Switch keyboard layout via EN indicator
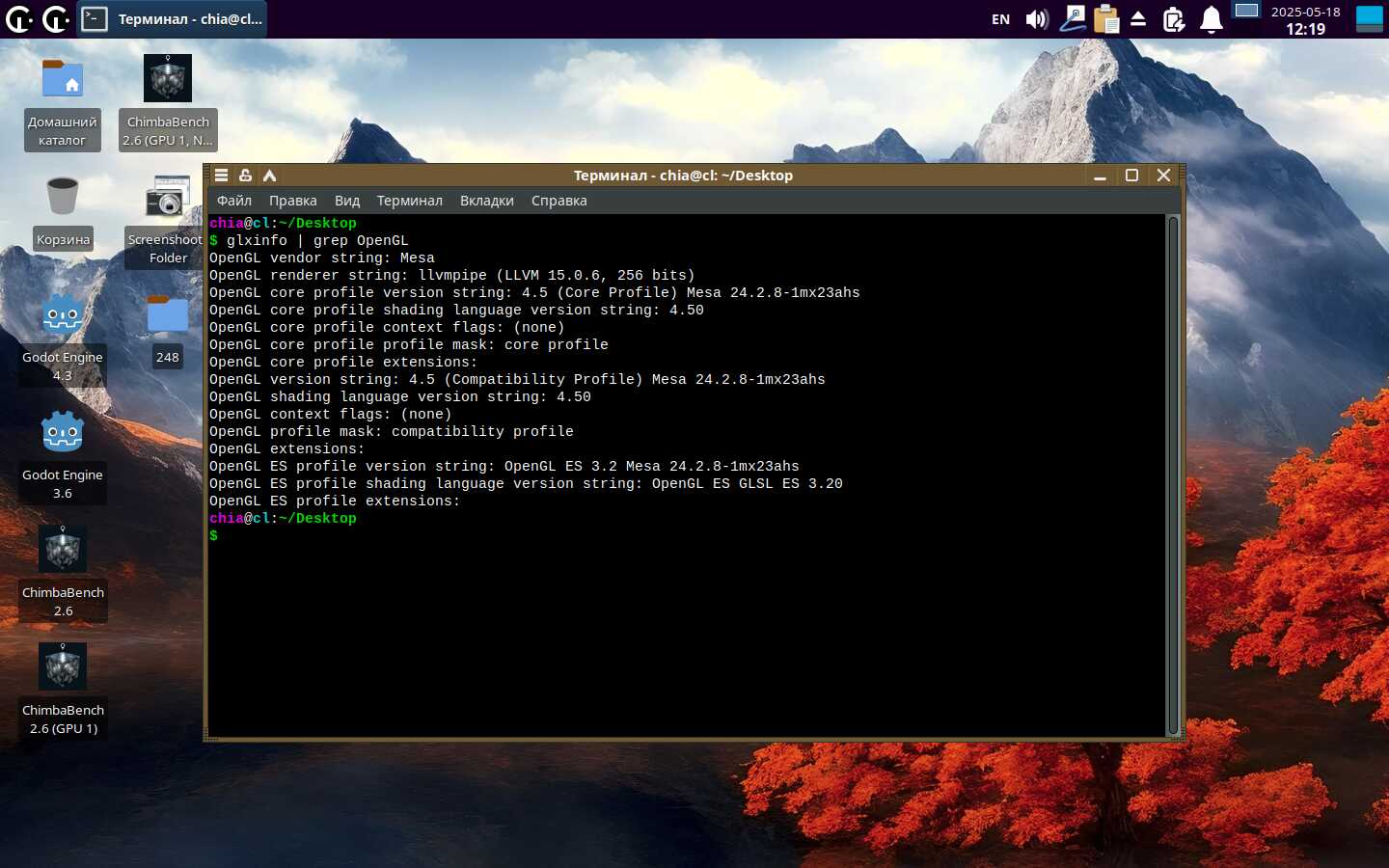Image resolution: width=1389 pixels, height=868 pixels. (x=1001, y=19)
